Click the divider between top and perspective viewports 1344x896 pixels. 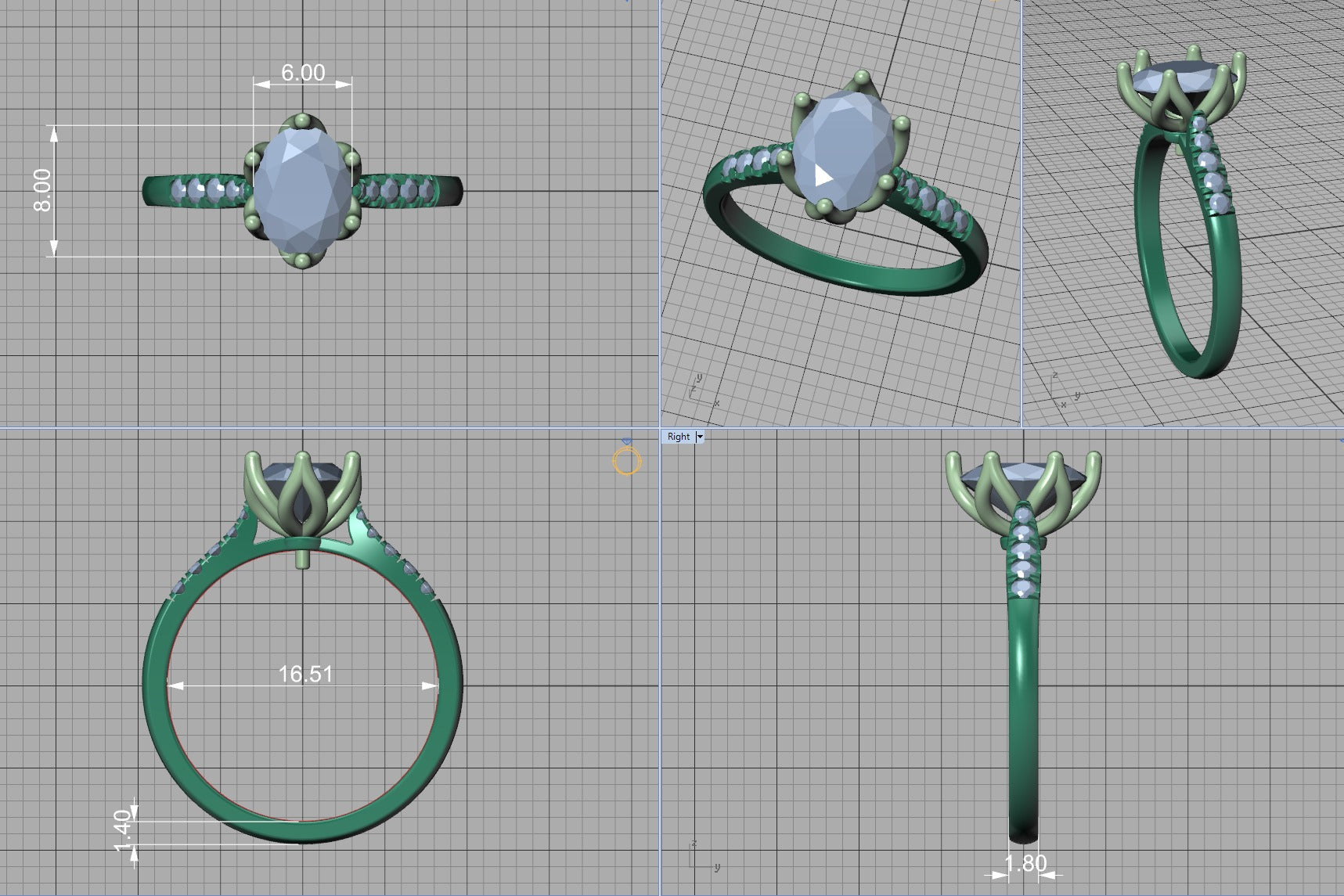click(x=659, y=211)
